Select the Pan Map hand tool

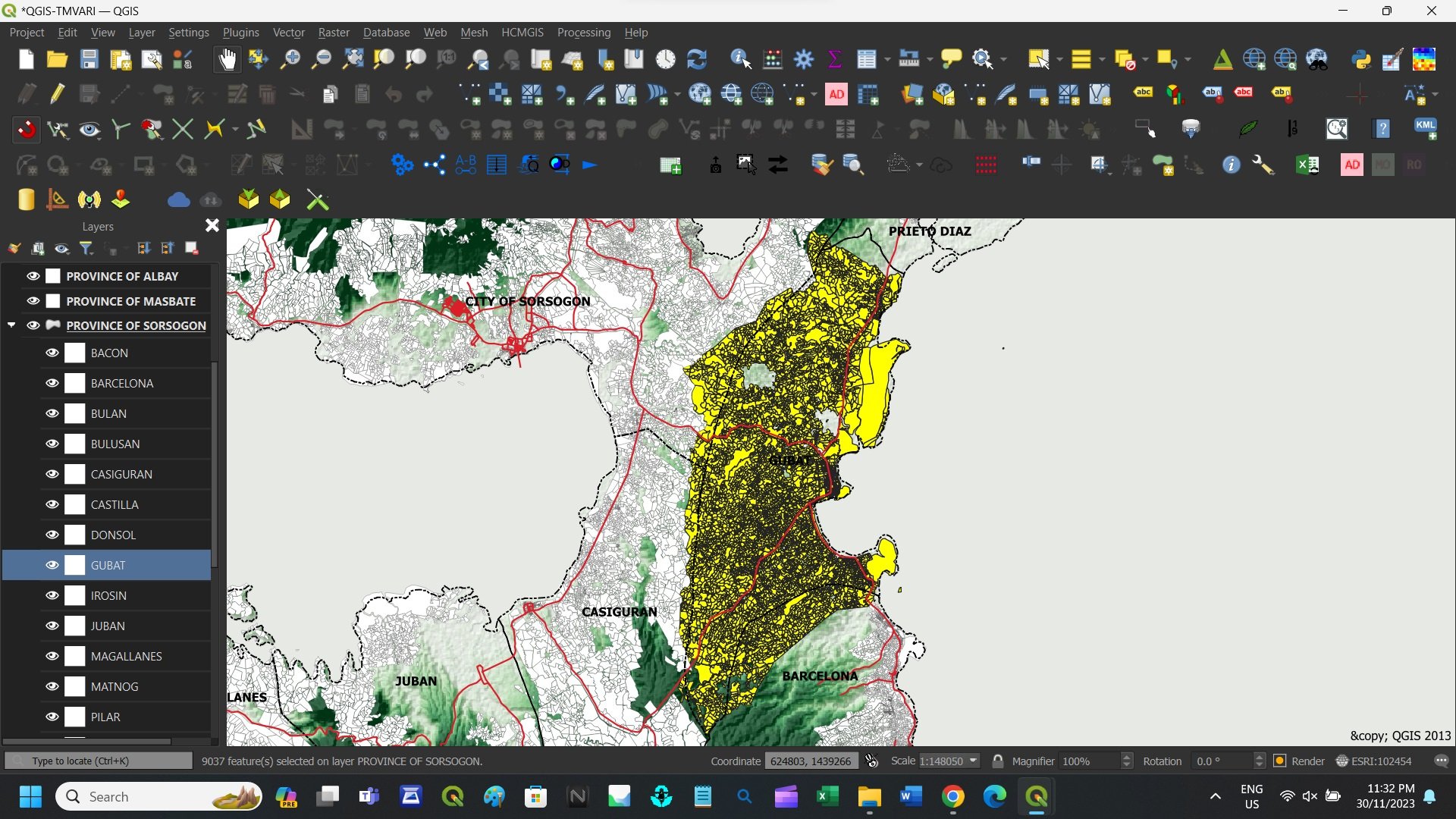point(227,59)
